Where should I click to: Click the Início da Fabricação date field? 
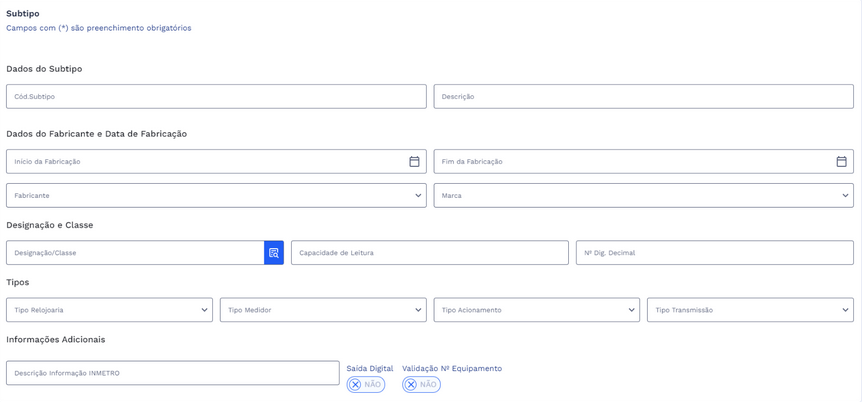coord(200,162)
